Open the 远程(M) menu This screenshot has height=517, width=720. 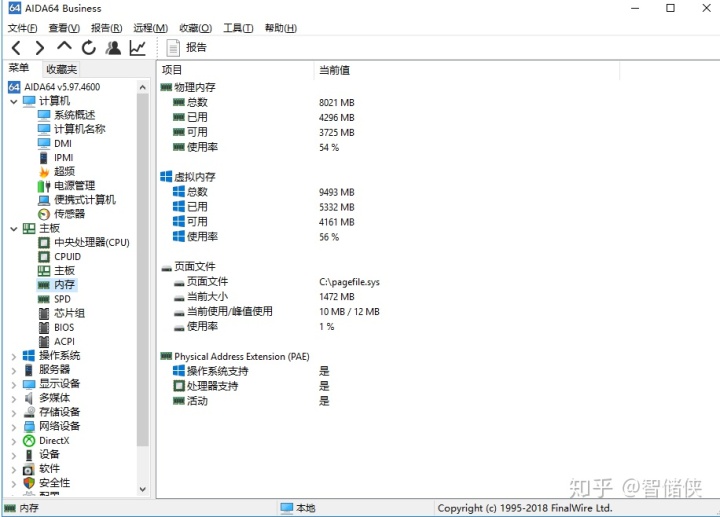pyautogui.click(x=151, y=28)
